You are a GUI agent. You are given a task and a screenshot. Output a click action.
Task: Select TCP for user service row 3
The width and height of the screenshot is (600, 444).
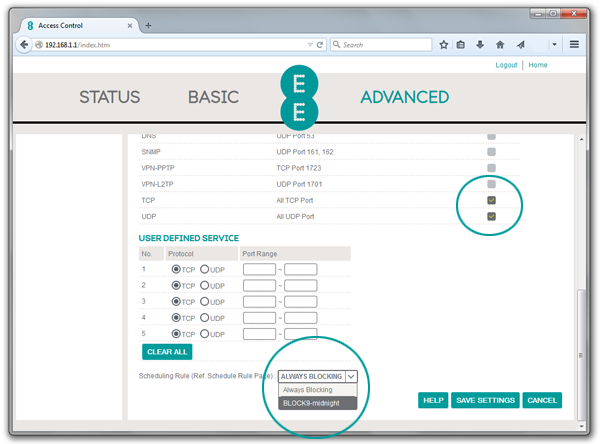[176, 302]
